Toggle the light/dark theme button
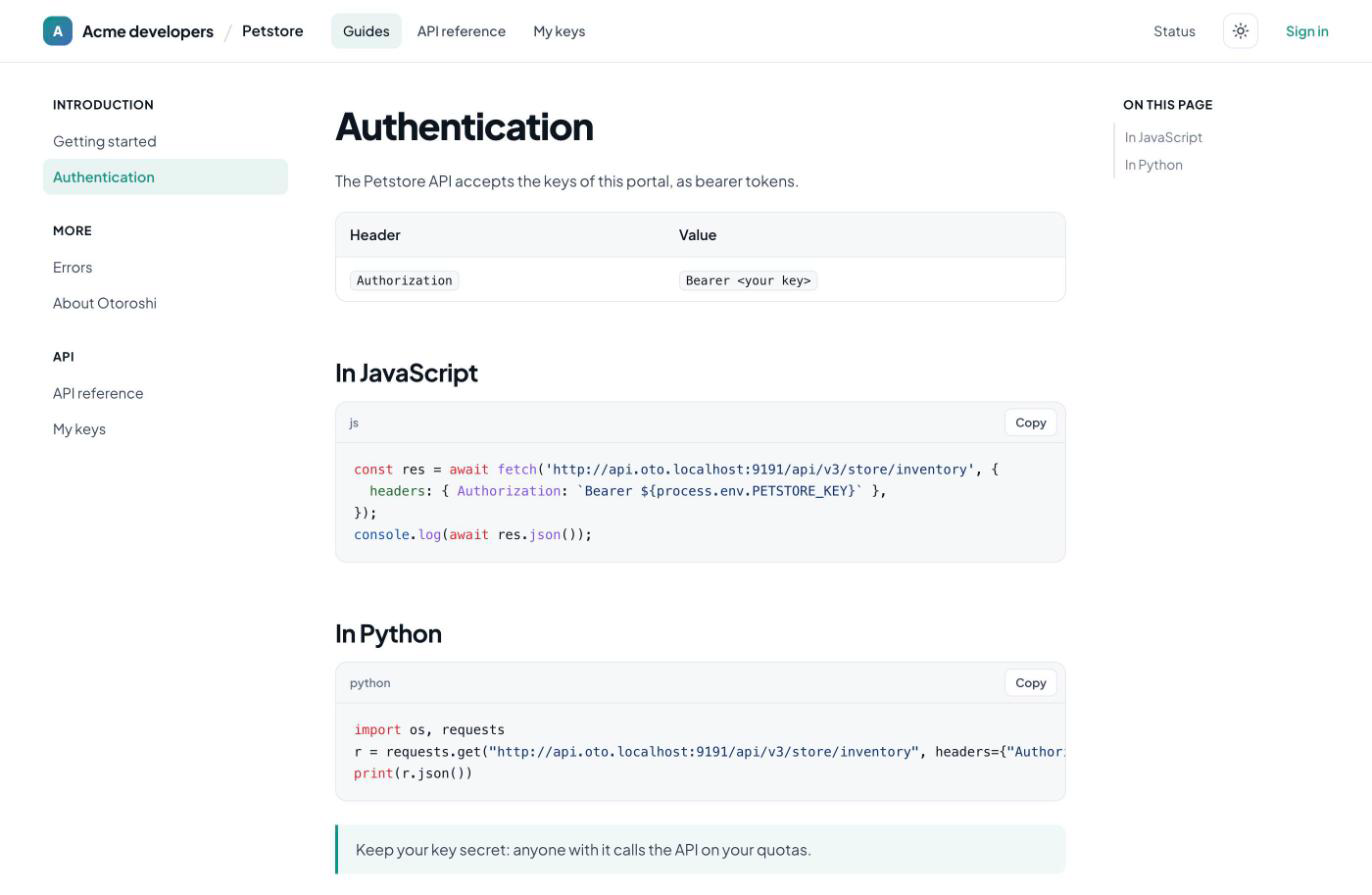 1240,31
